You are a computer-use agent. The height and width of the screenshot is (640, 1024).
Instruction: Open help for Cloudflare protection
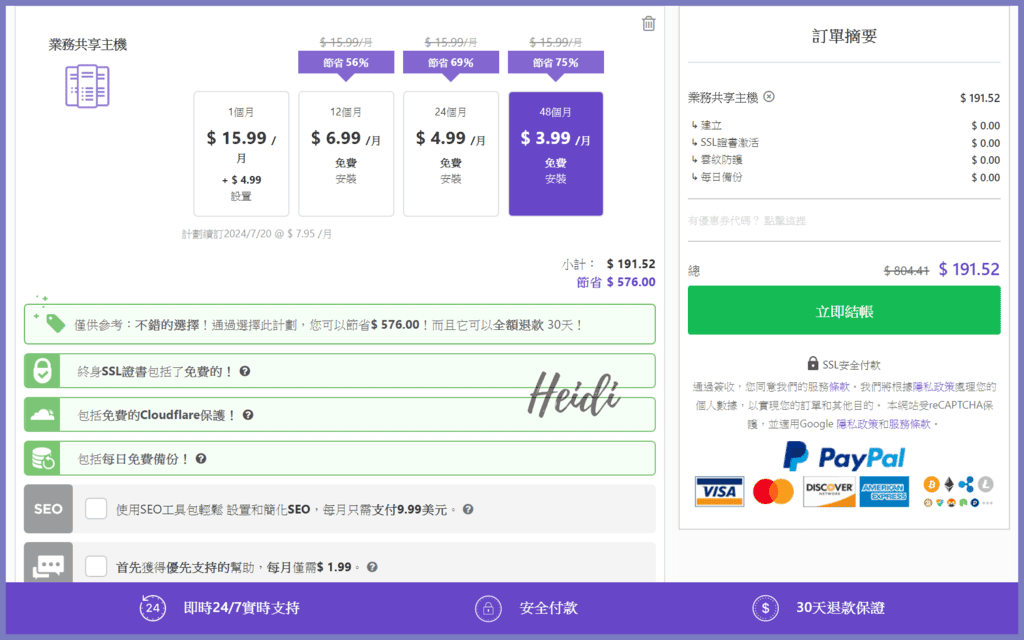tap(248, 415)
